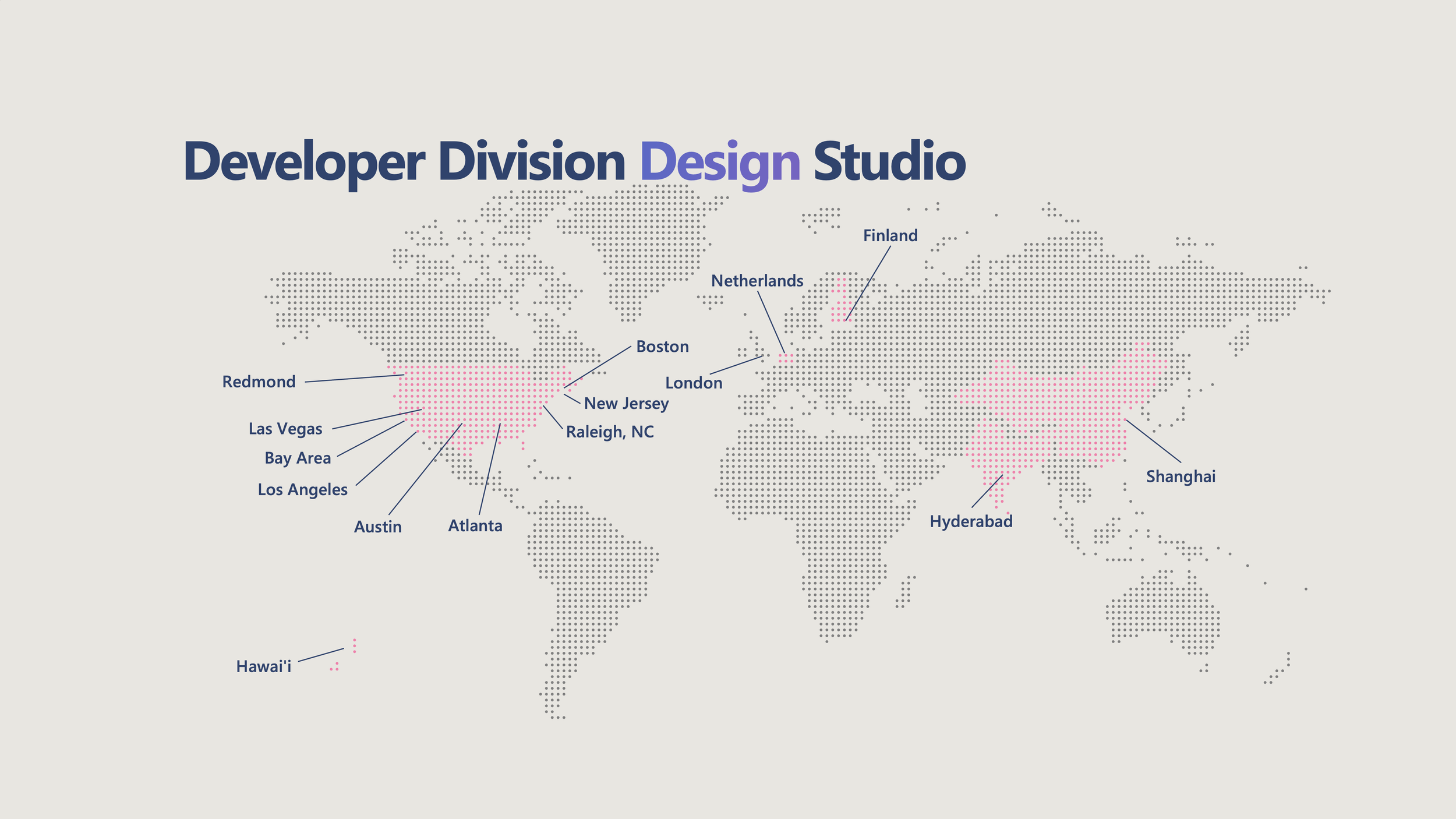Click the Netherlands label
Viewport: 1456px width, 819px height.
click(x=757, y=281)
